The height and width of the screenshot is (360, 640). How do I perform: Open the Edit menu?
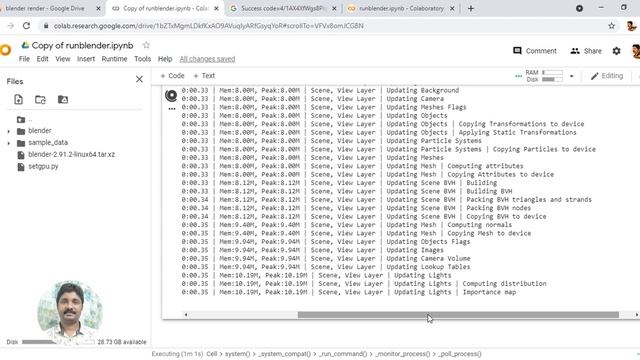click(42, 59)
